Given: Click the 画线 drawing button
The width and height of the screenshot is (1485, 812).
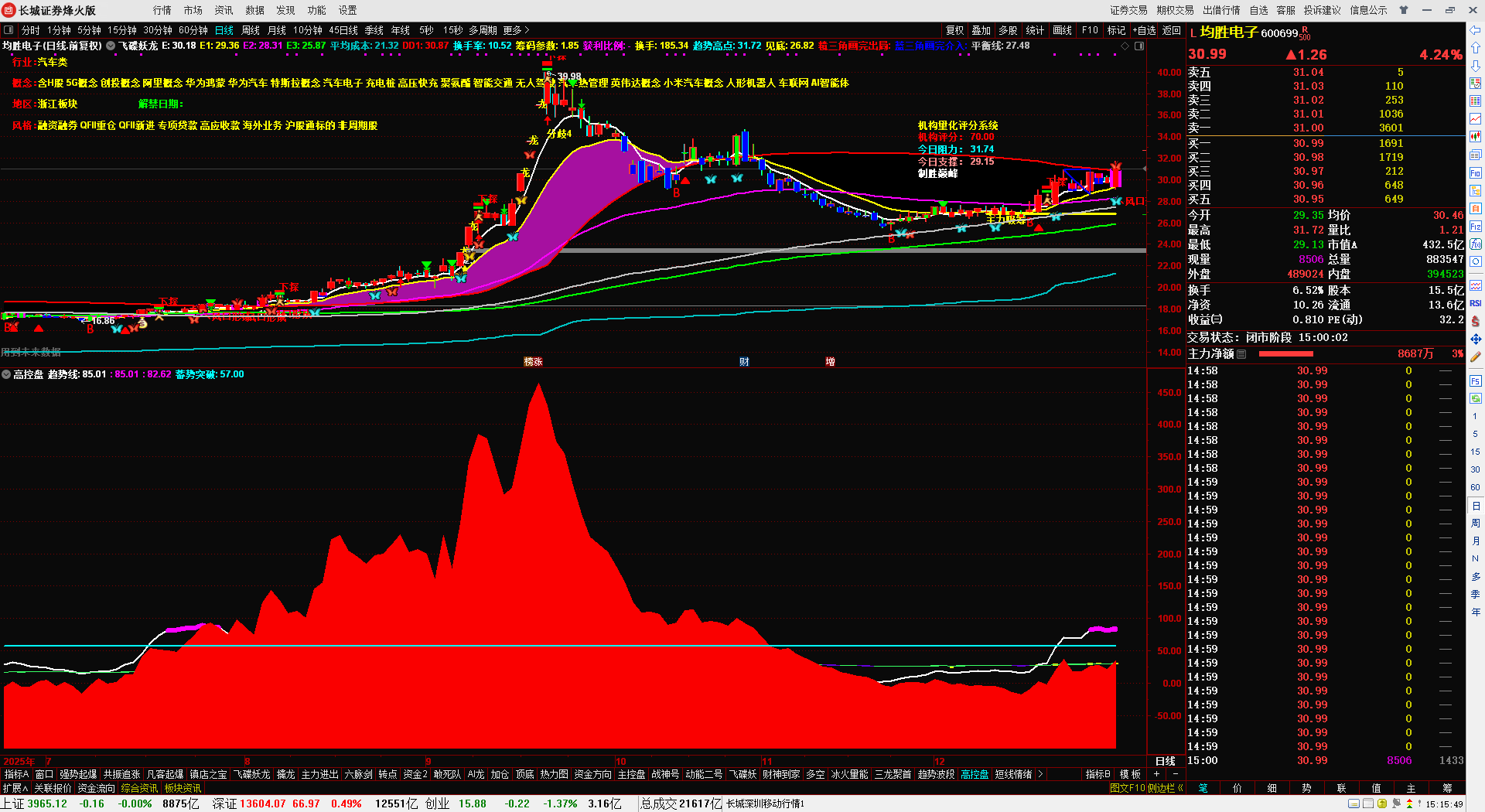Looking at the screenshot, I should (x=1063, y=30).
